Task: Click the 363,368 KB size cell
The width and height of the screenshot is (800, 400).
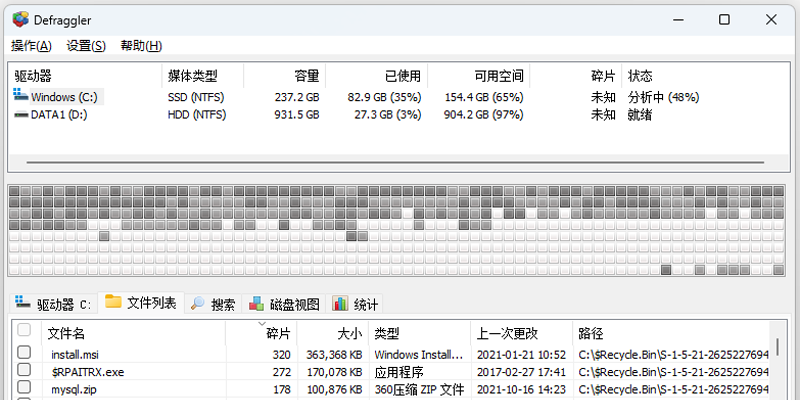Action: click(334, 355)
